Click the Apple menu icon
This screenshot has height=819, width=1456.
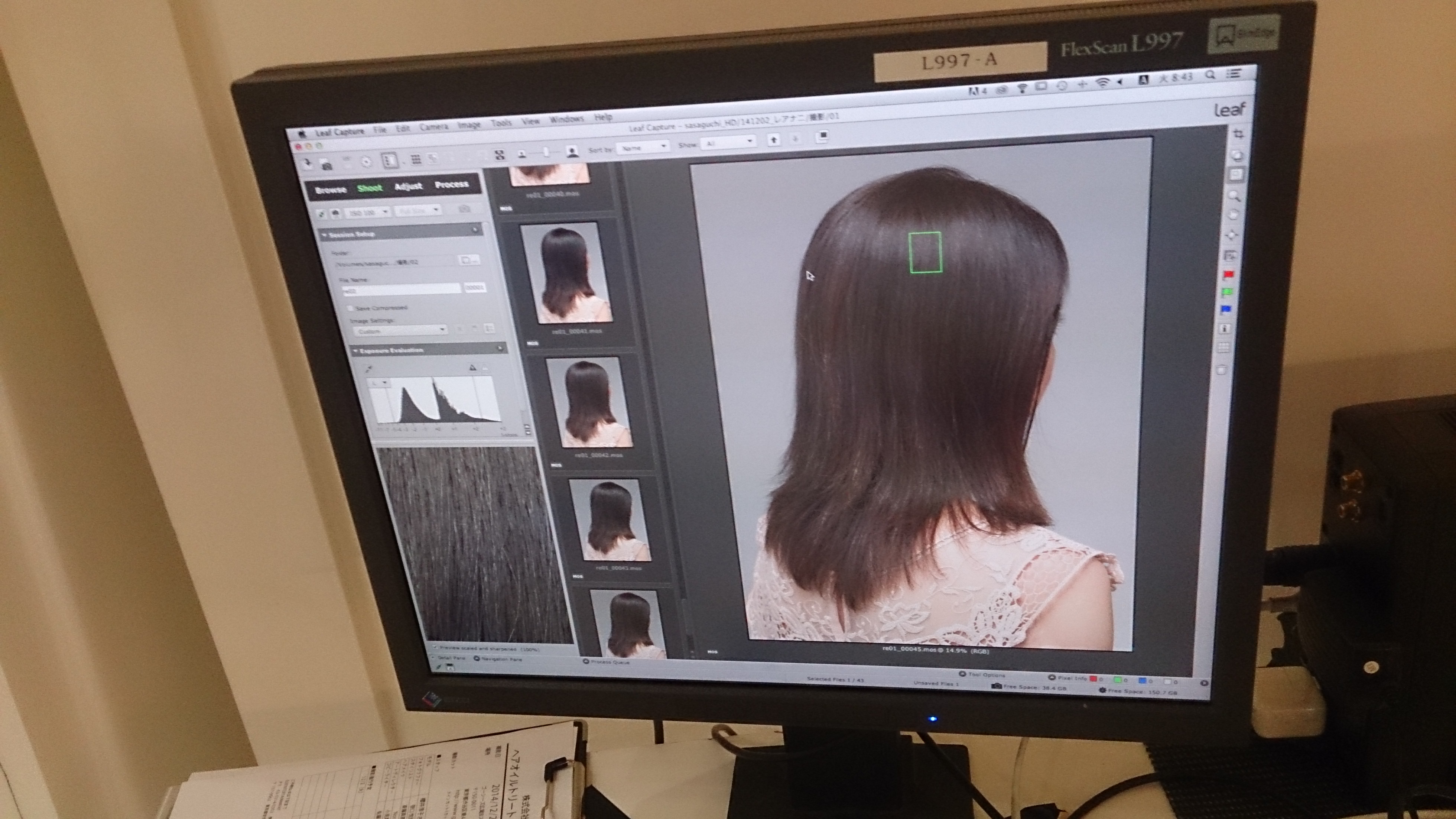coord(302,135)
